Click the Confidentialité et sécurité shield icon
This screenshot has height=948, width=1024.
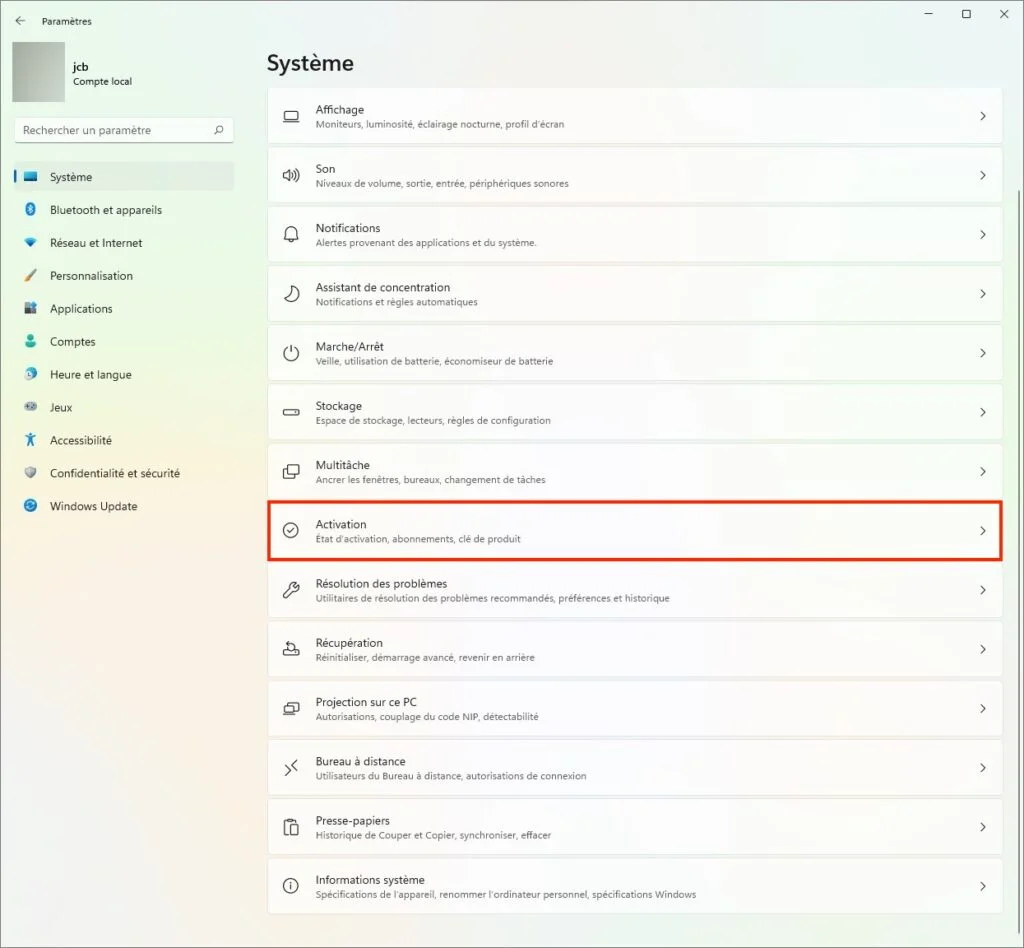tap(30, 473)
